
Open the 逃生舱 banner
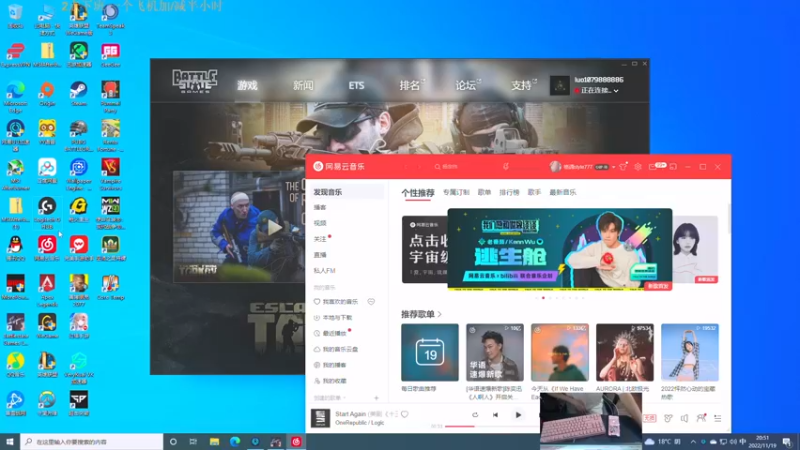click(x=560, y=249)
